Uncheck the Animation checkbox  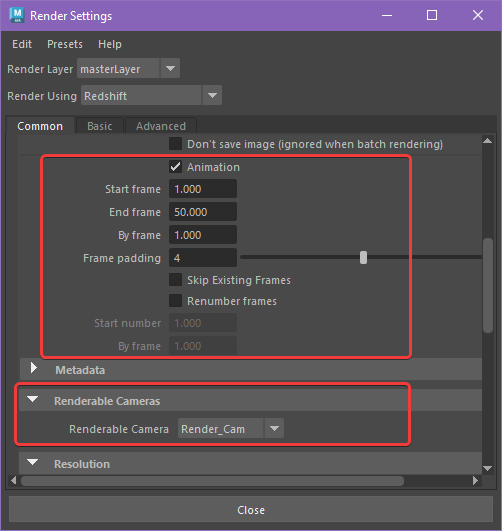point(175,167)
